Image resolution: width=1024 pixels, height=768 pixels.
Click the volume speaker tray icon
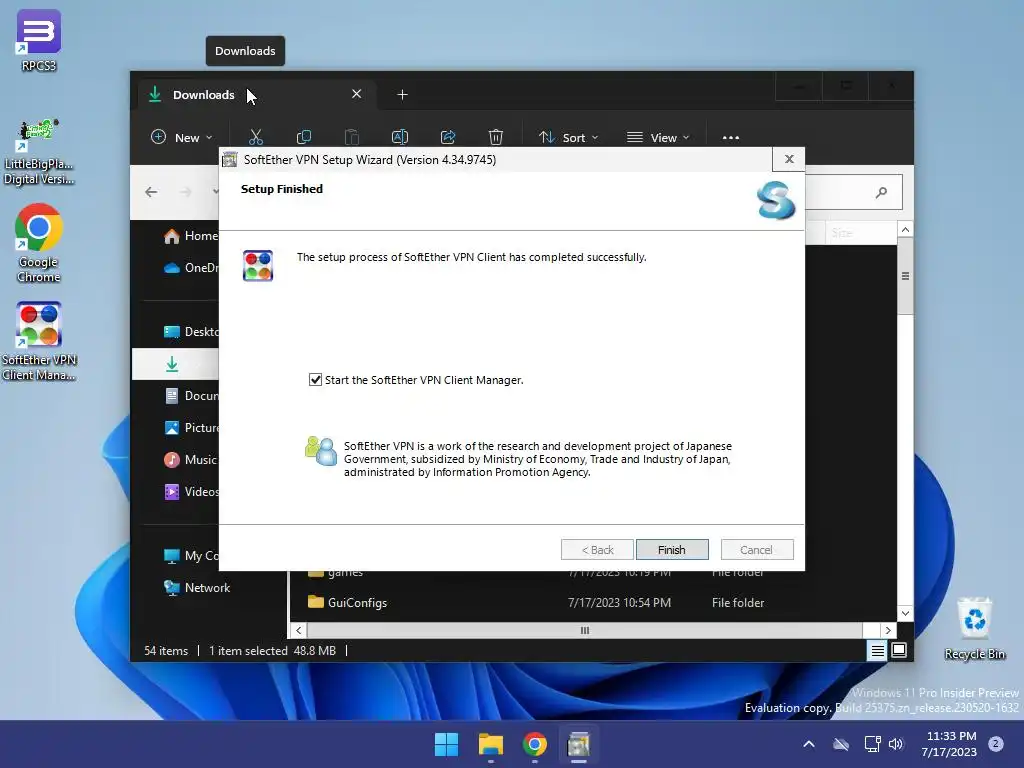[x=896, y=744]
